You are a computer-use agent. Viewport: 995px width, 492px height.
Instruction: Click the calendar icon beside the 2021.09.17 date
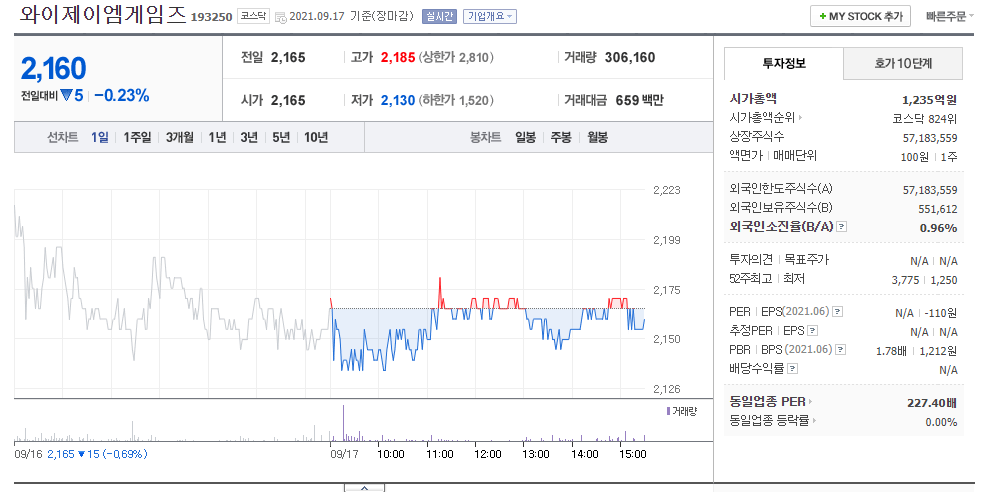pos(280,17)
